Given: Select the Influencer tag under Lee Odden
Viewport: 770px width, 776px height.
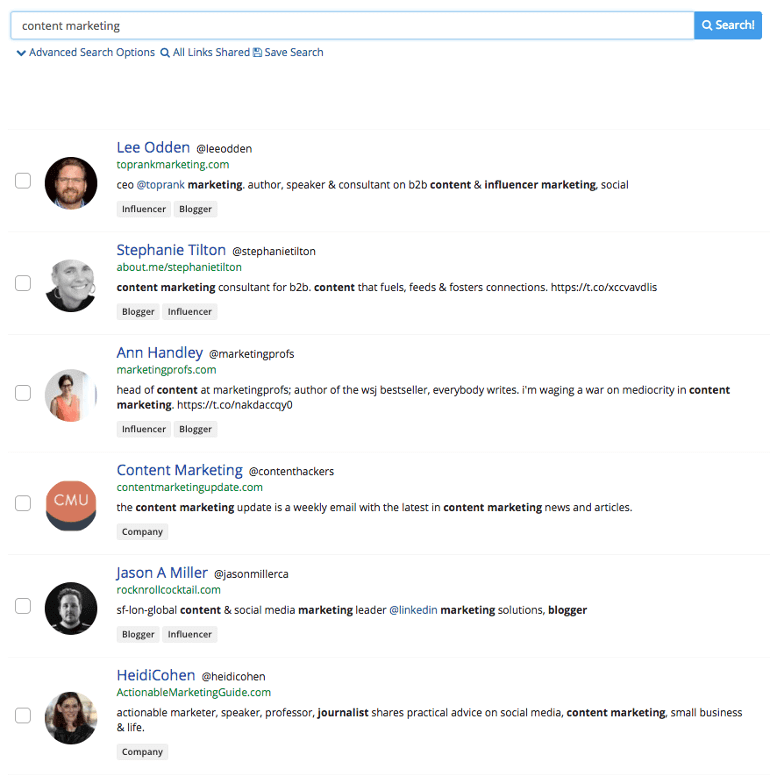Looking at the screenshot, I should tap(144, 209).
